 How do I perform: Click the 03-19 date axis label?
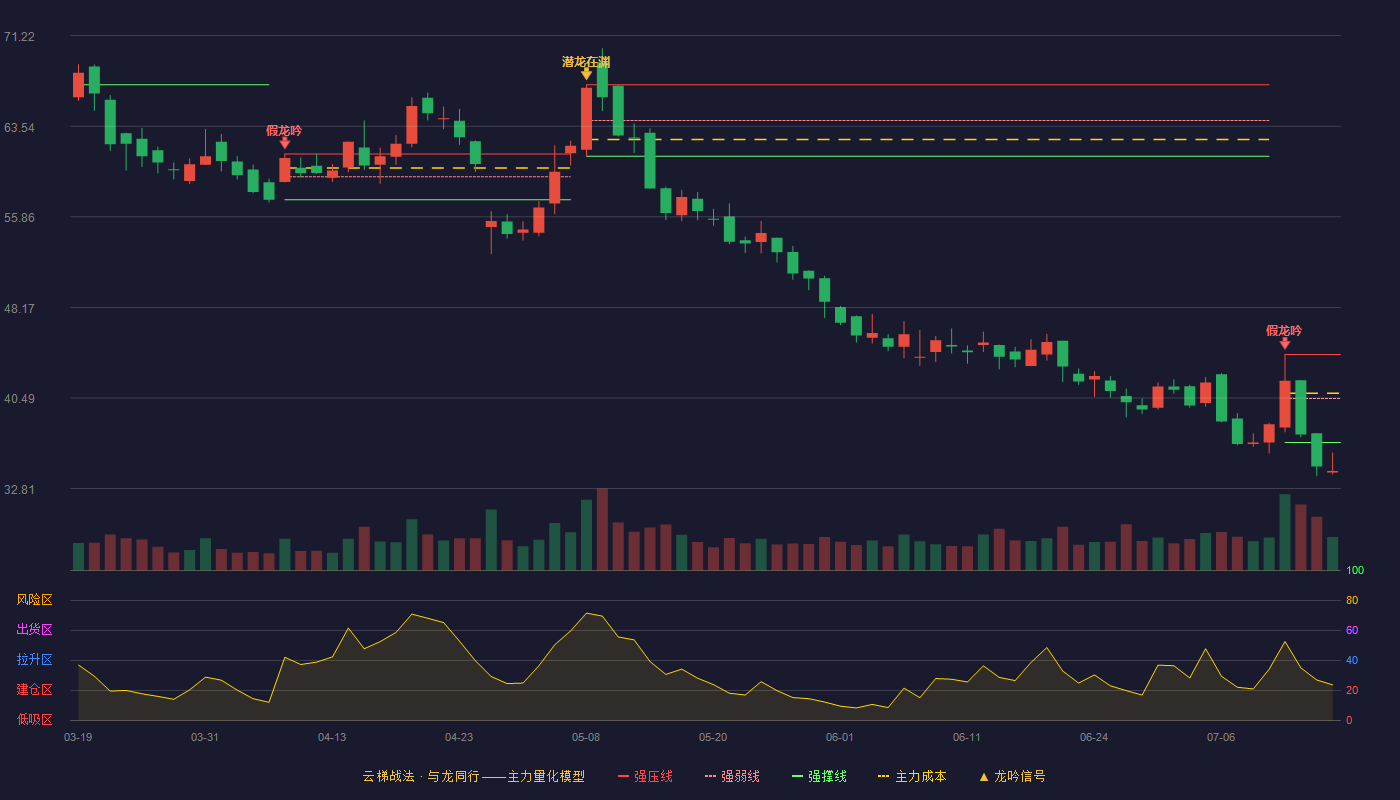click(78, 737)
